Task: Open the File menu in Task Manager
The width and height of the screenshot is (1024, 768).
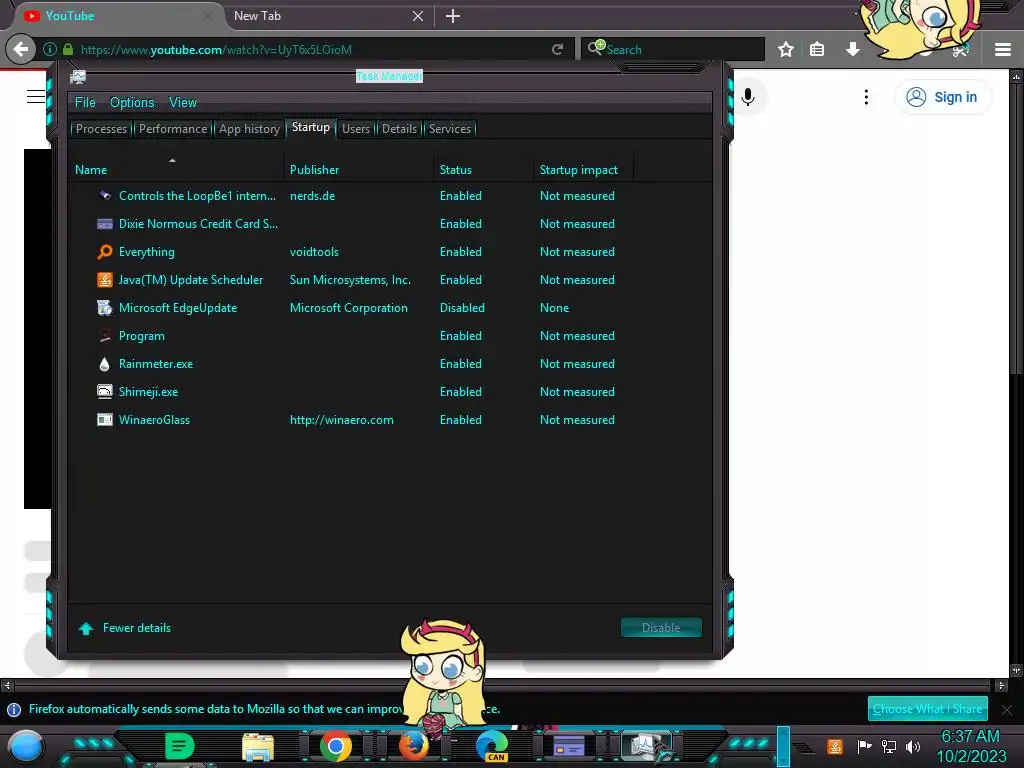Action: point(85,103)
